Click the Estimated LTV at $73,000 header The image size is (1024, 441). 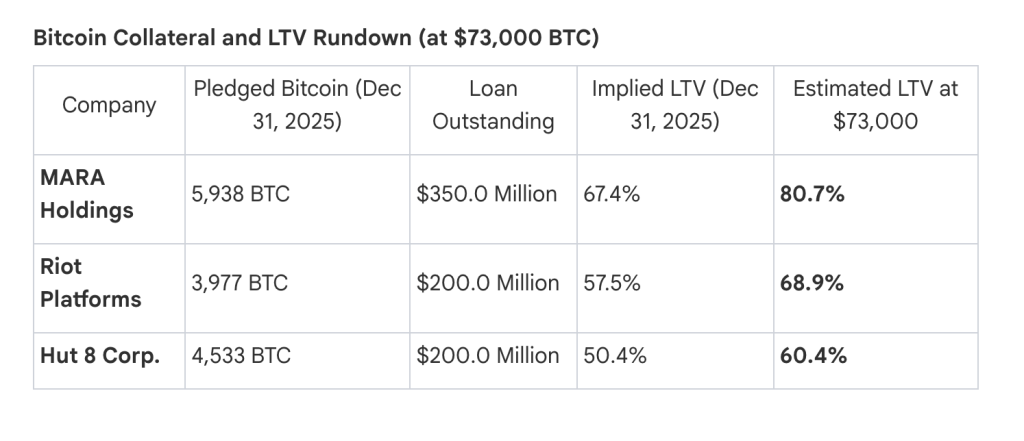pyautogui.click(x=875, y=105)
